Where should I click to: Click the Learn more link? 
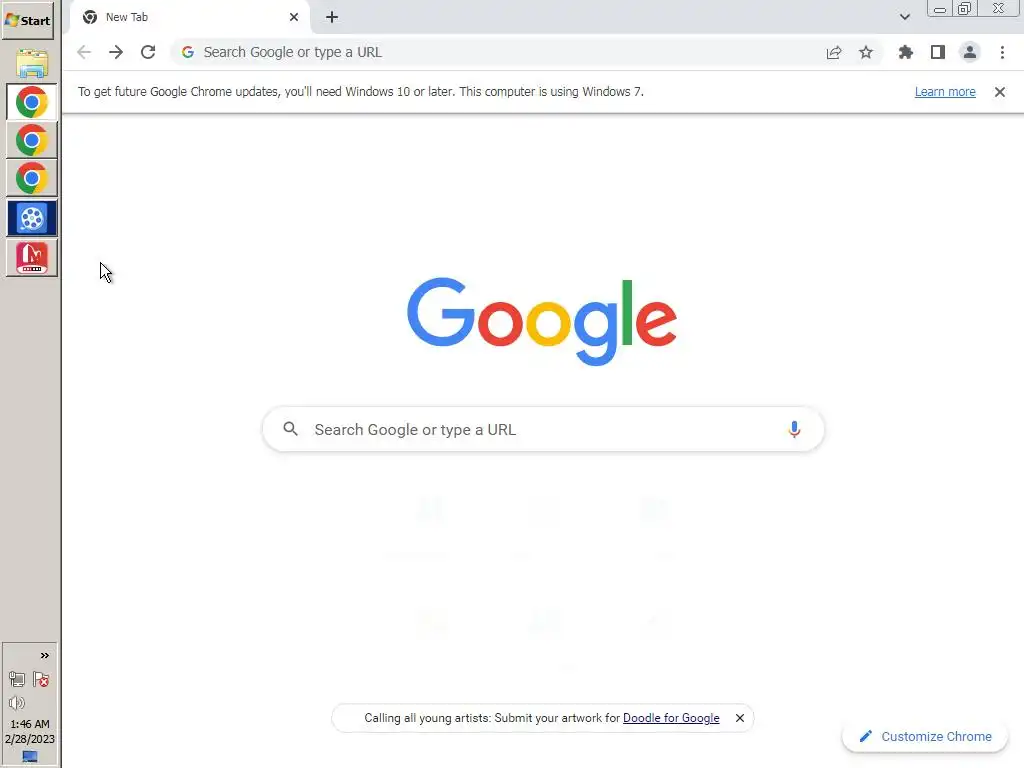pyautogui.click(x=945, y=91)
